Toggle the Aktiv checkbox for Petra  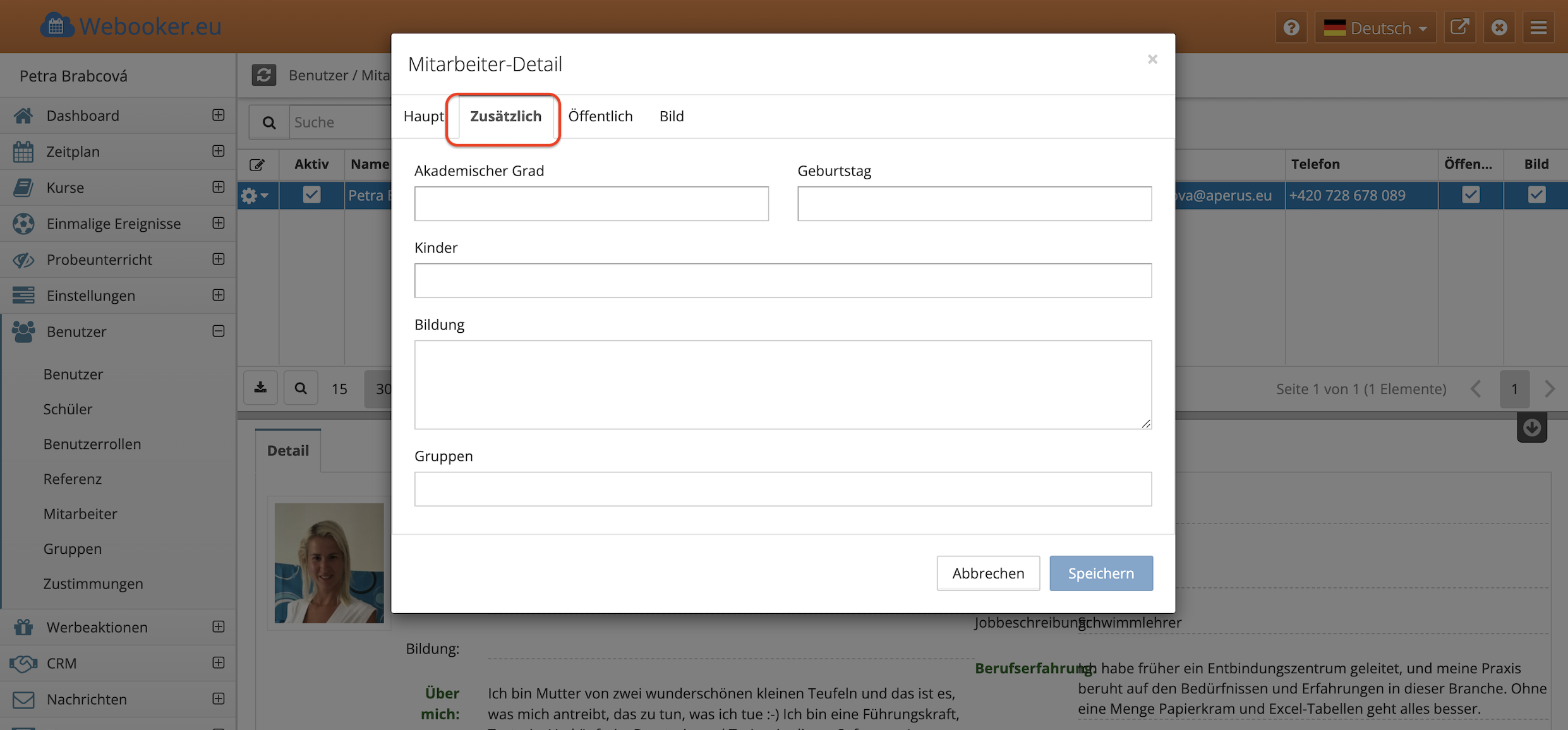(311, 194)
